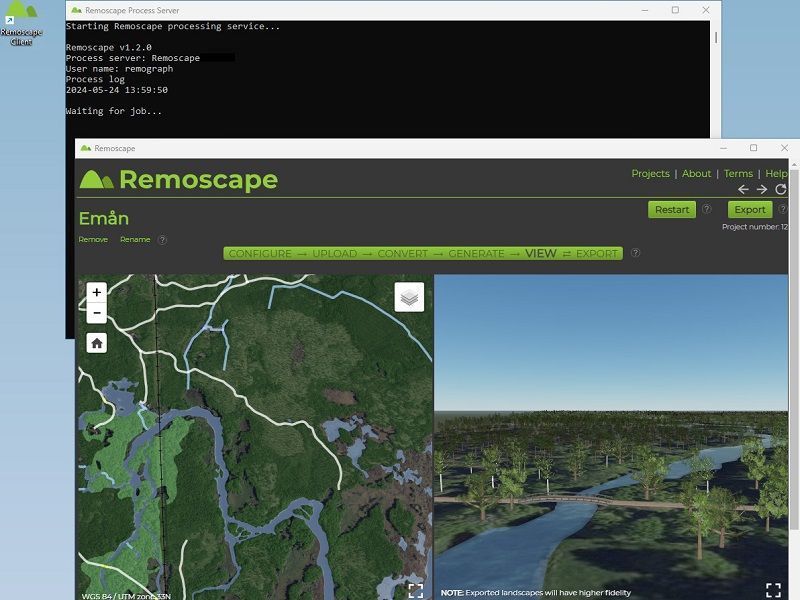800x600 pixels.
Task: Click the 3D landscape preview
Action: (x=611, y=437)
